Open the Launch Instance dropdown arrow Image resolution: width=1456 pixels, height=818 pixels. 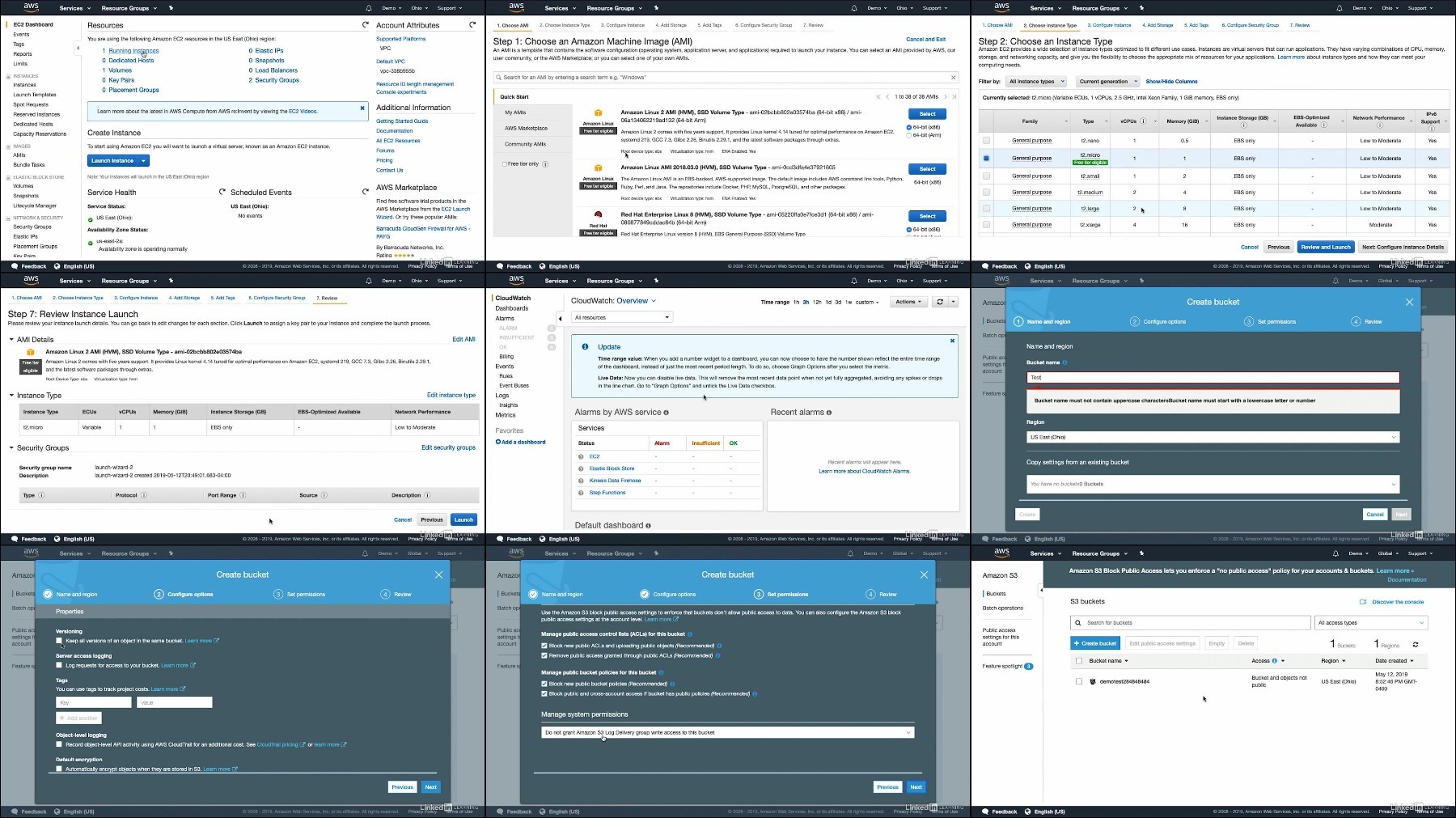143,160
